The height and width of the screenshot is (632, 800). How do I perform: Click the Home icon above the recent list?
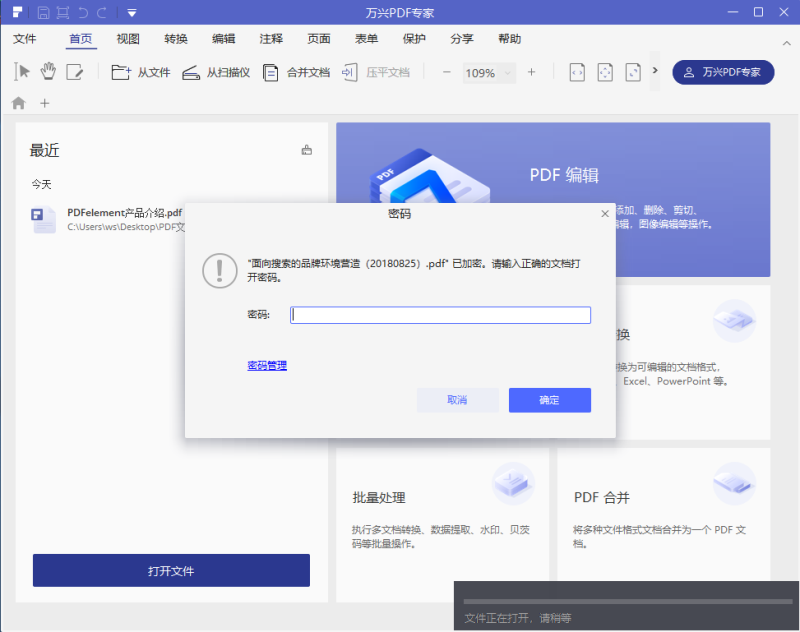(17, 102)
